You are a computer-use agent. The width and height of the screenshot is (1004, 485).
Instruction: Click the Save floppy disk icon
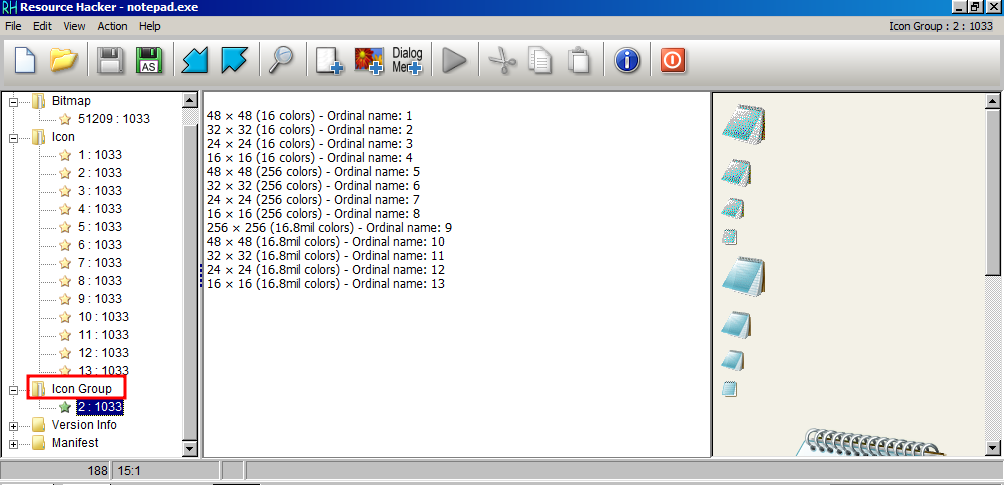click(110, 61)
